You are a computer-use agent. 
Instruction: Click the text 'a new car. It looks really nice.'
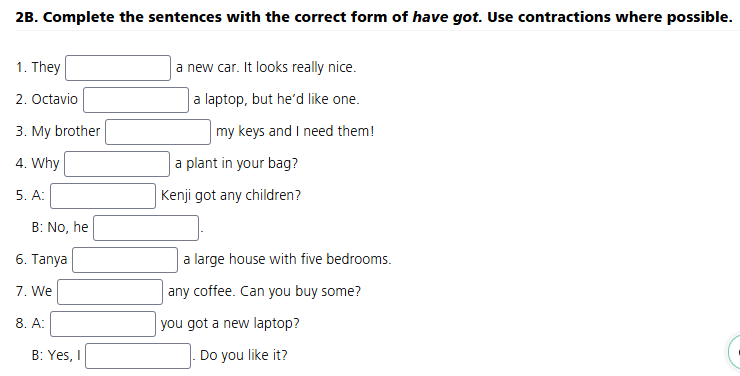coord(266,67)
